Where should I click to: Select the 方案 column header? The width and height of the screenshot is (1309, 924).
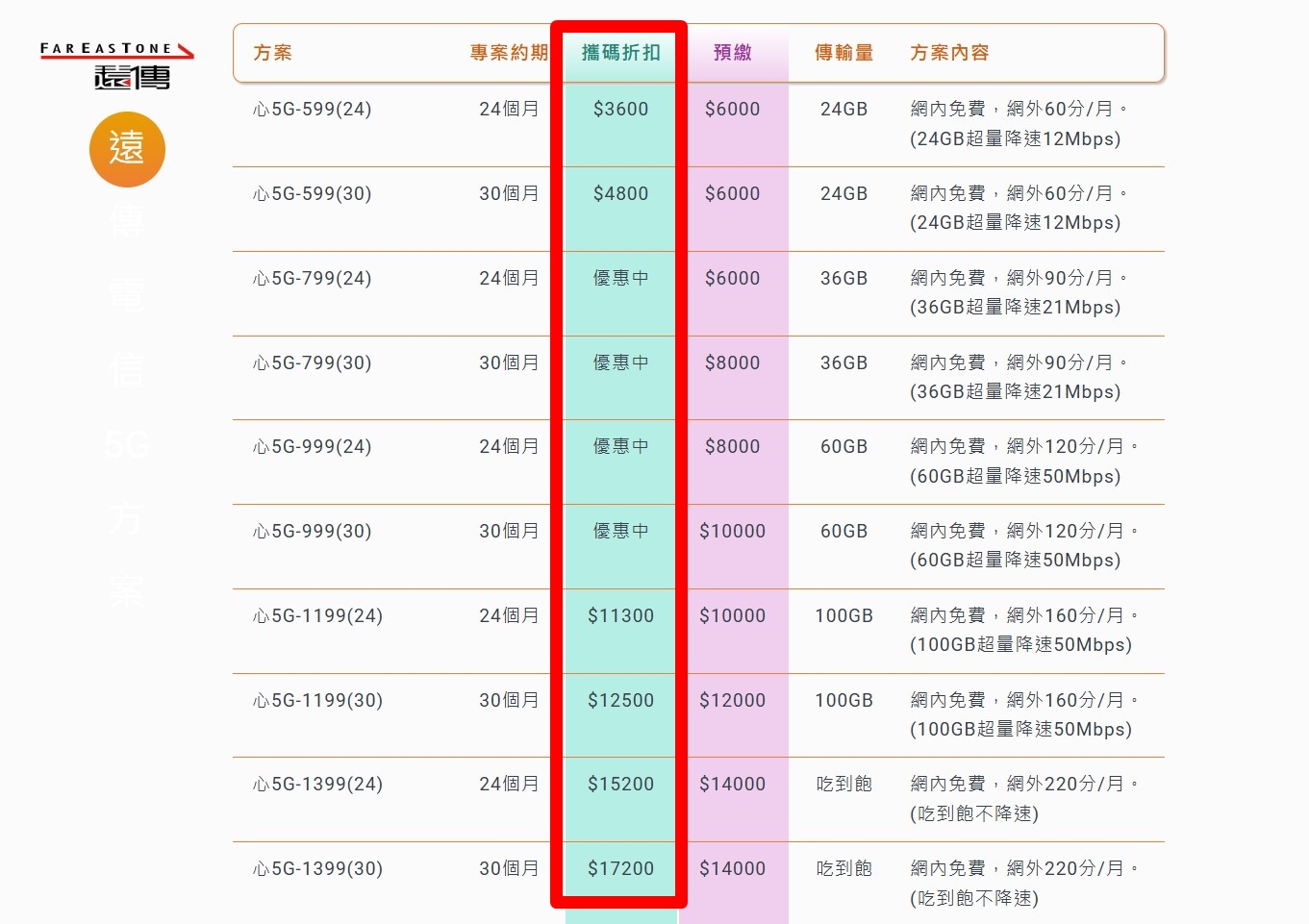point(271,54)
